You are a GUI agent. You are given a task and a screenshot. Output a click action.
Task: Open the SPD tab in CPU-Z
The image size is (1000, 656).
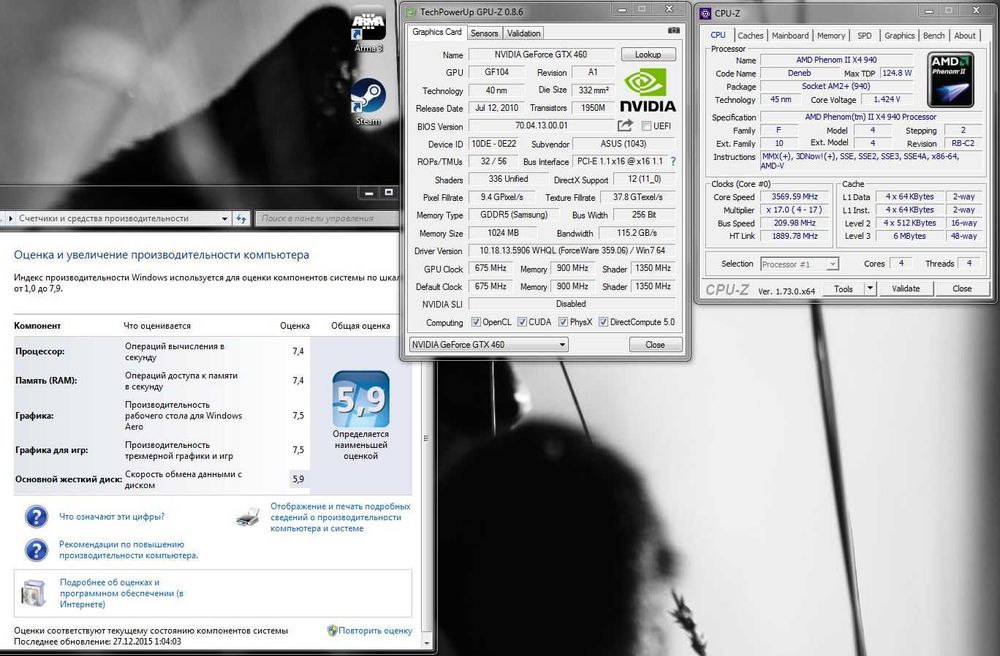(x=864, y=36)
